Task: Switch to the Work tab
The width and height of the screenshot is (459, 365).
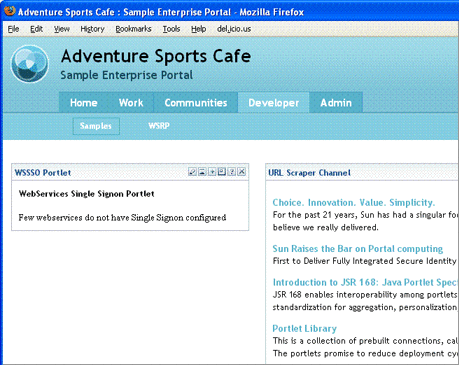Action: click(x=131, y=103)
